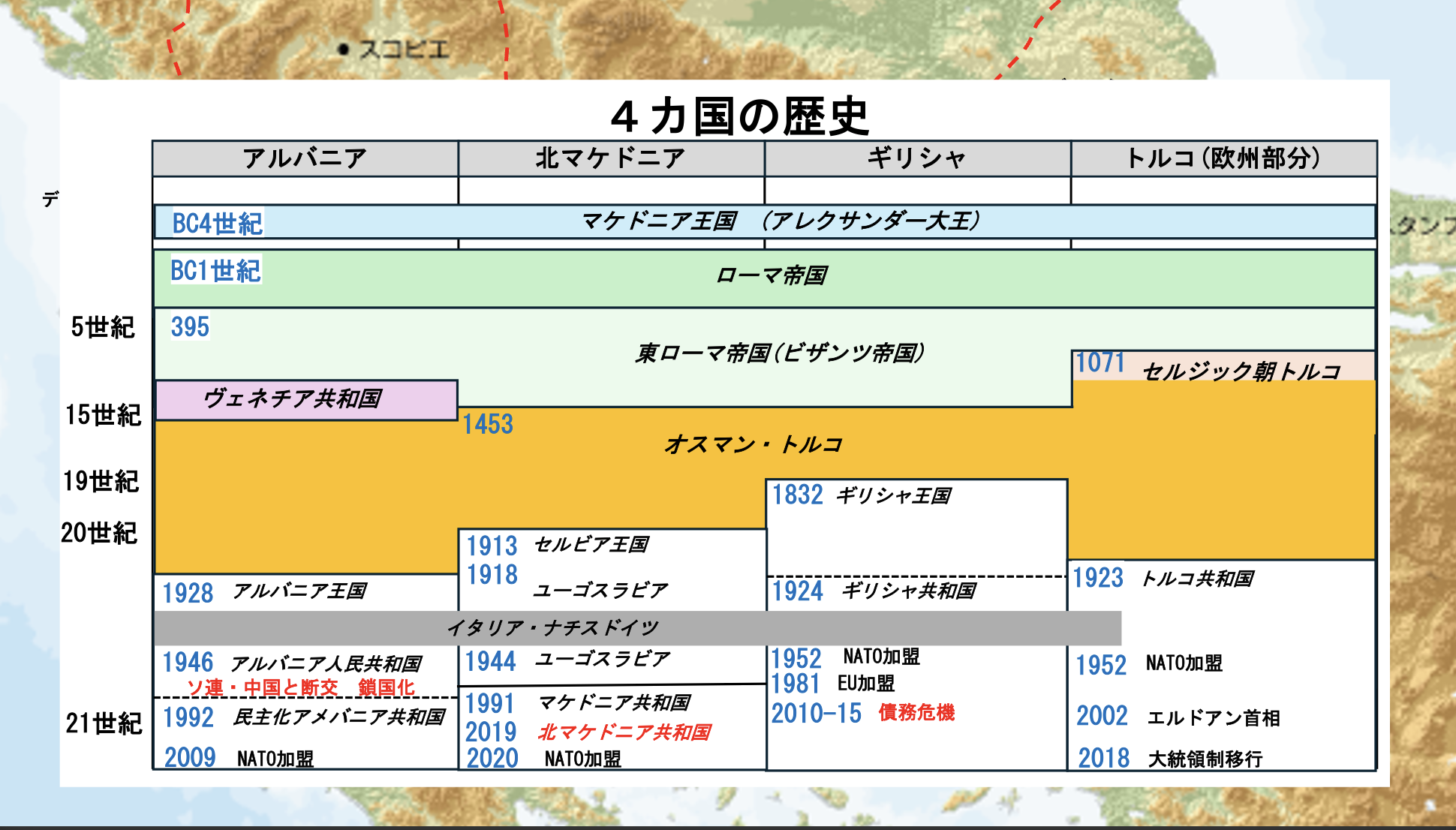This screenshot has width=1456, height=830.
Task: Select the red 債務危機 label
Action: [916, 712]
